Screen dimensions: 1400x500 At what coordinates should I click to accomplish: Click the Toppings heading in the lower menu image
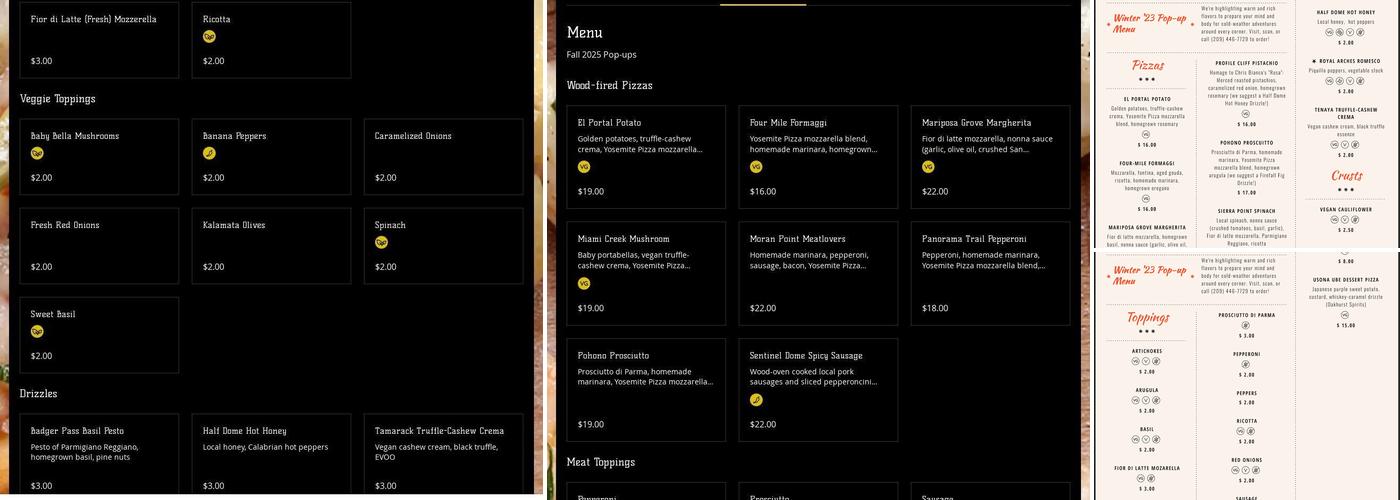(x=1147, y=318)
